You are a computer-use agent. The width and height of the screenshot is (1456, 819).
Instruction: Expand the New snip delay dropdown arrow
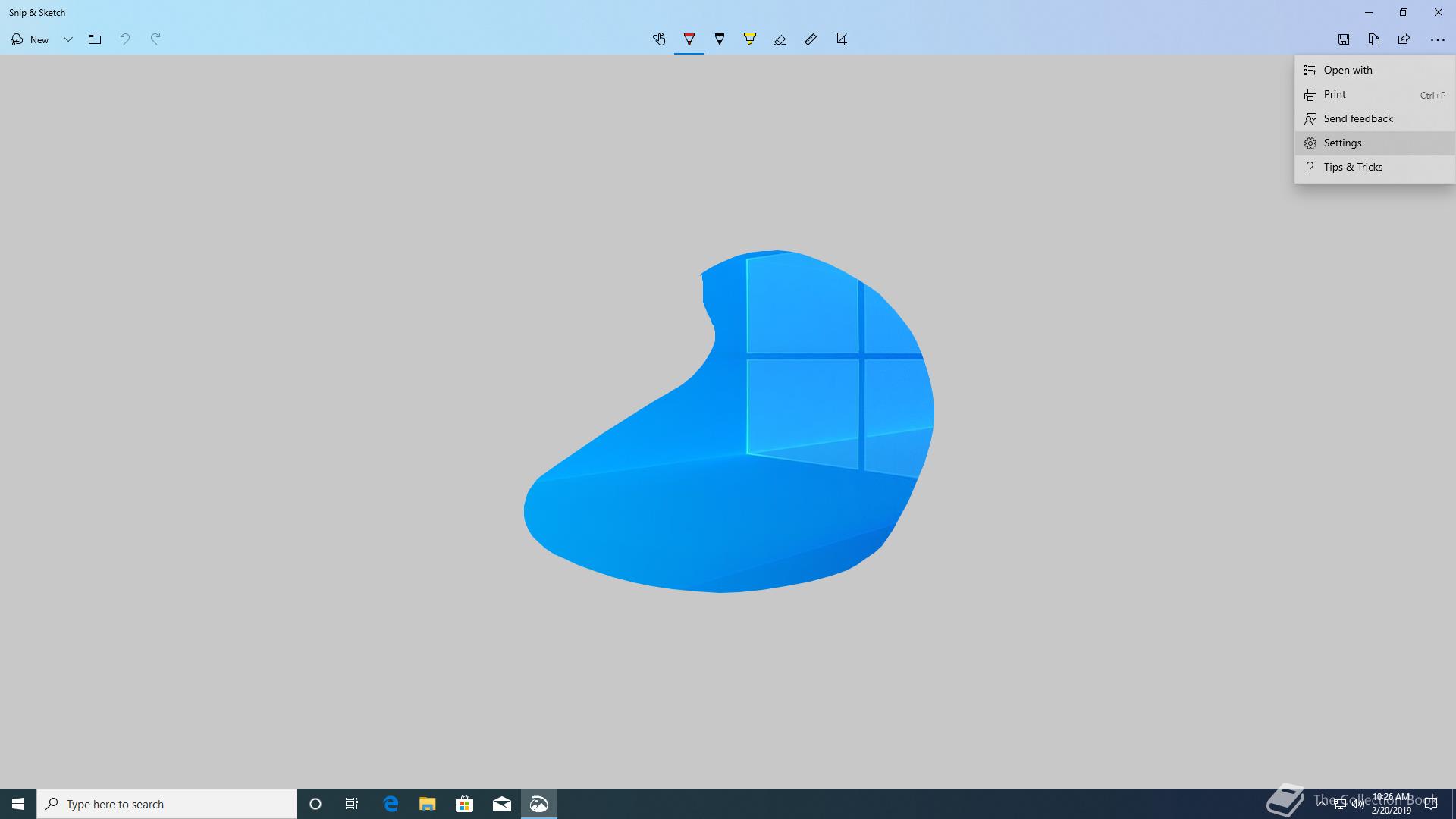pyautogui.click(x=67, y=39)
